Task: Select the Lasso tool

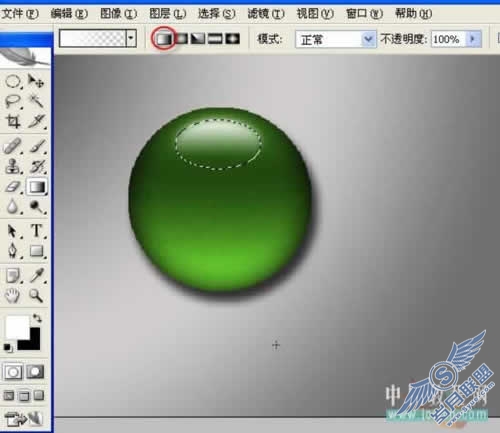Action: pos(13,101)
